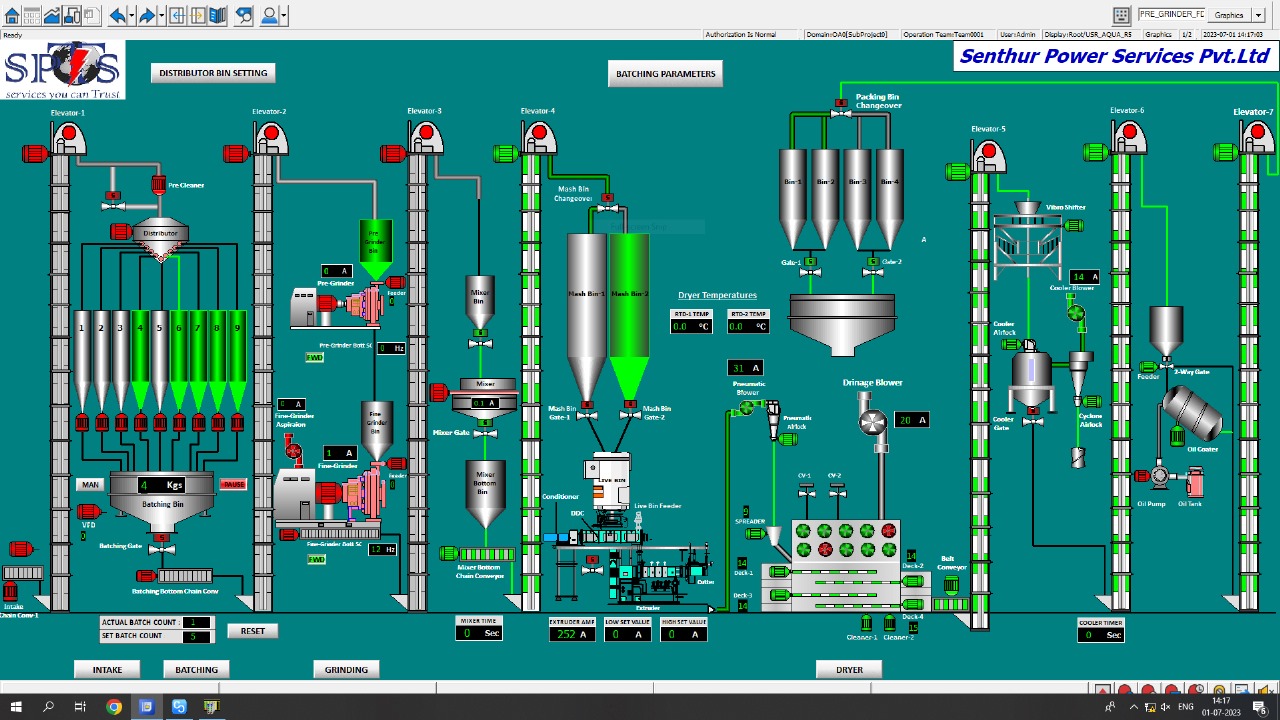
Task: Switch to the GRINDING screen
Action: pos(346,670)
